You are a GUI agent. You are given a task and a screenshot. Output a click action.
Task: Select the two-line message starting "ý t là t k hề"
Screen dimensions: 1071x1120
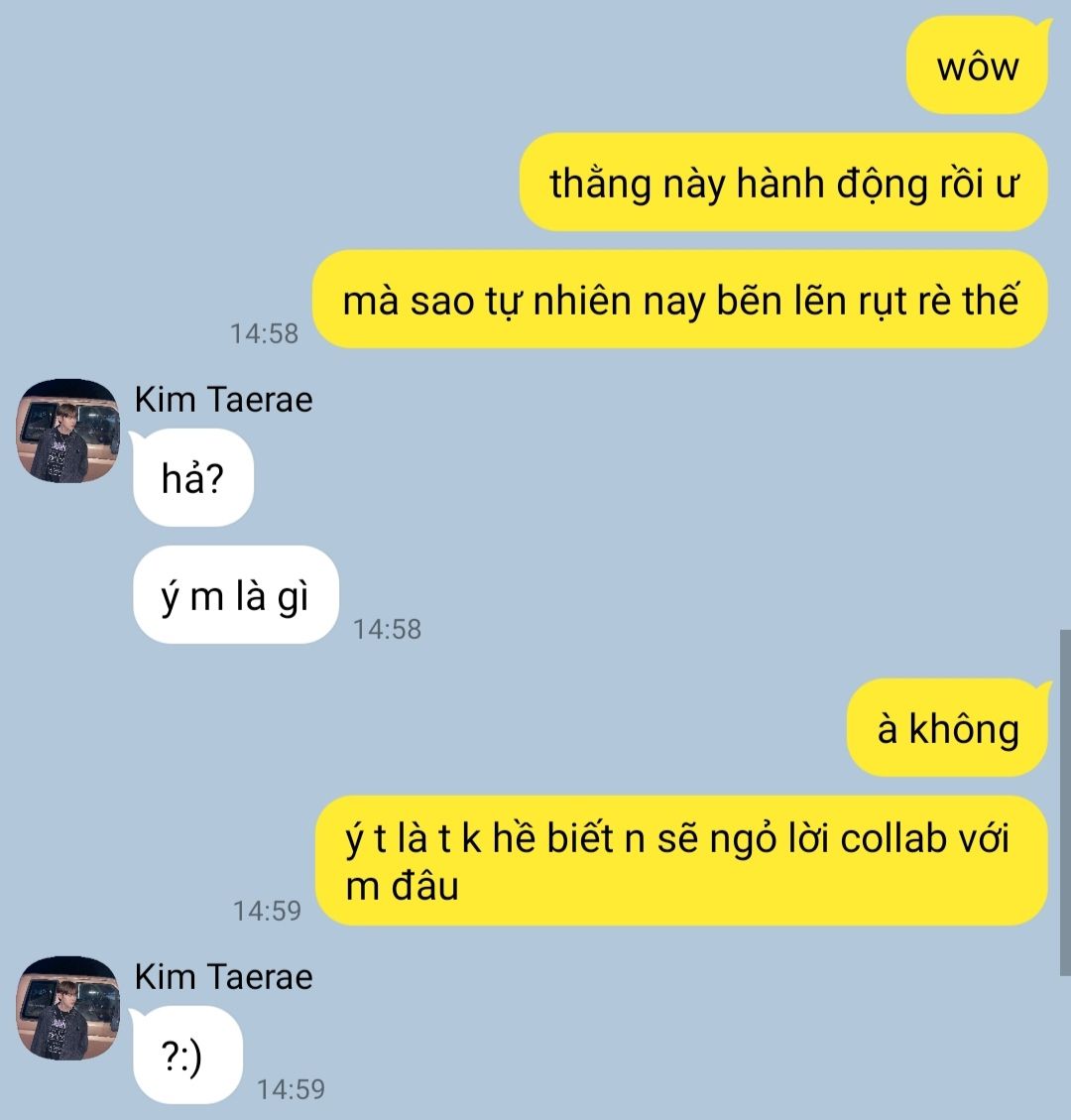pos(681,861)
